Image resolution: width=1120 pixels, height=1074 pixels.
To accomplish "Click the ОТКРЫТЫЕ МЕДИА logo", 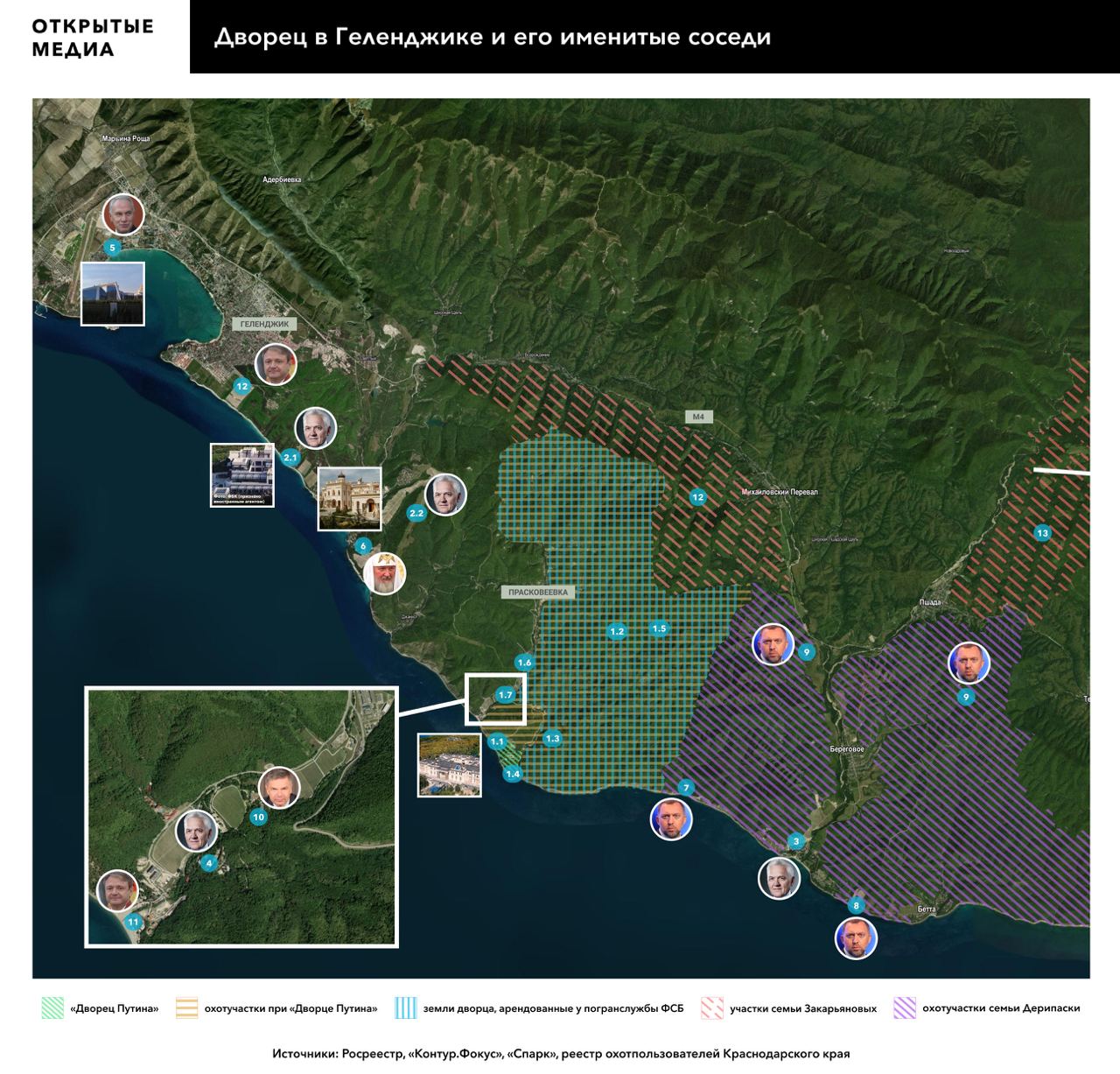I will click(x=93, y=38).
